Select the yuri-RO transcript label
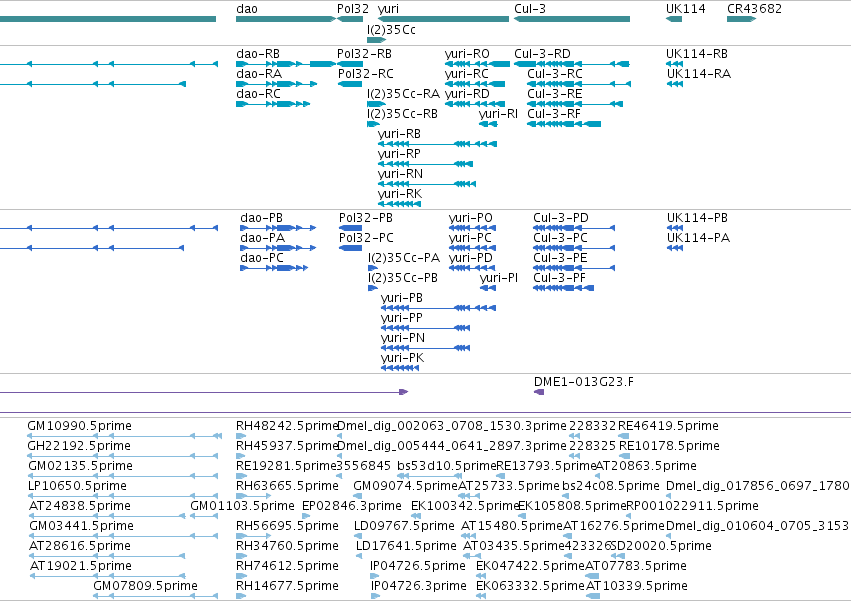This screenshot has height=601, width=851. click(467, 54)
